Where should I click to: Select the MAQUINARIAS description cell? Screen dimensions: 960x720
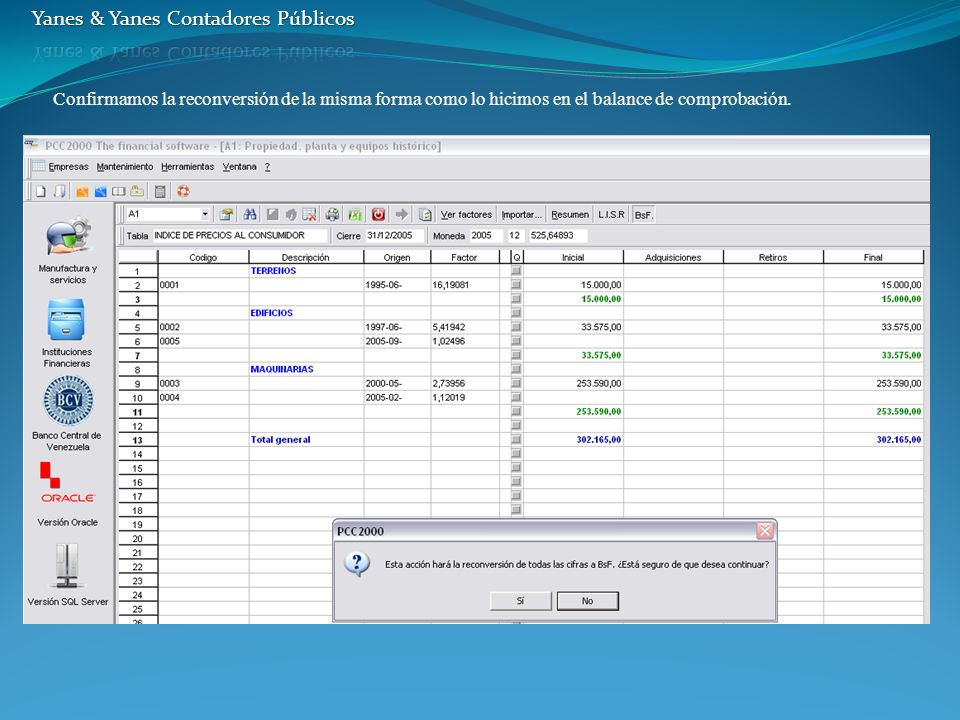pos(307,369)
